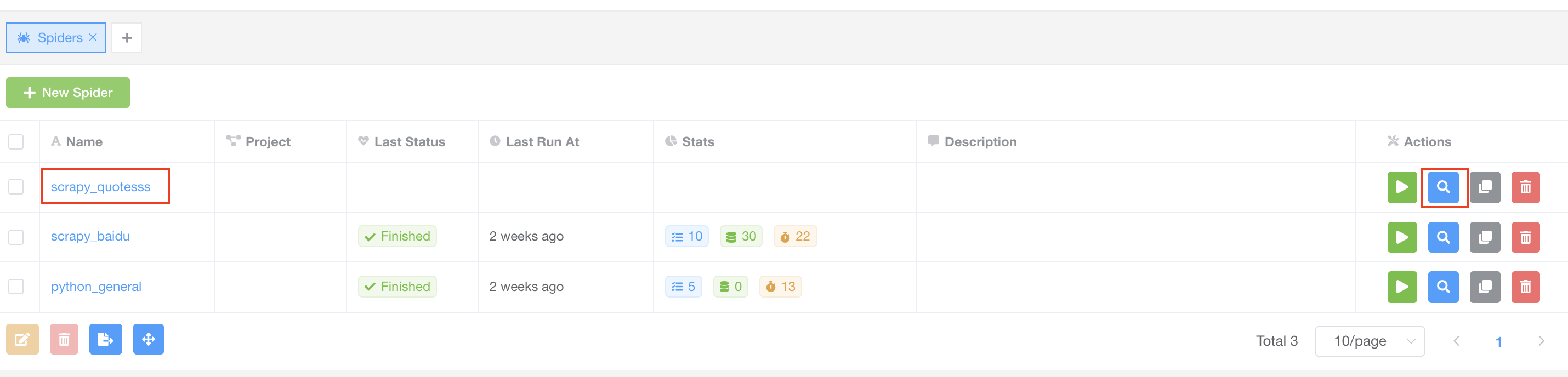Add a new tab with plus button
This screenshot has width=1568, height=377.
127,38
